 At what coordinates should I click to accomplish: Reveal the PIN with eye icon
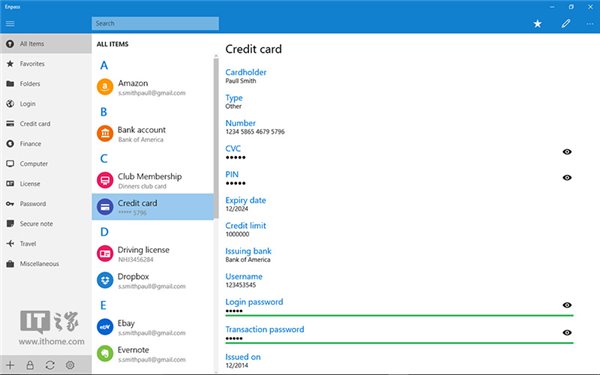567,178
